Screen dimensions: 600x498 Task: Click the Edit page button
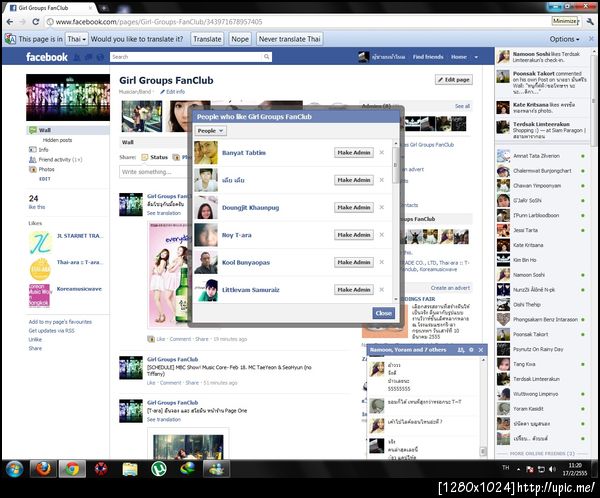[453, 80]
